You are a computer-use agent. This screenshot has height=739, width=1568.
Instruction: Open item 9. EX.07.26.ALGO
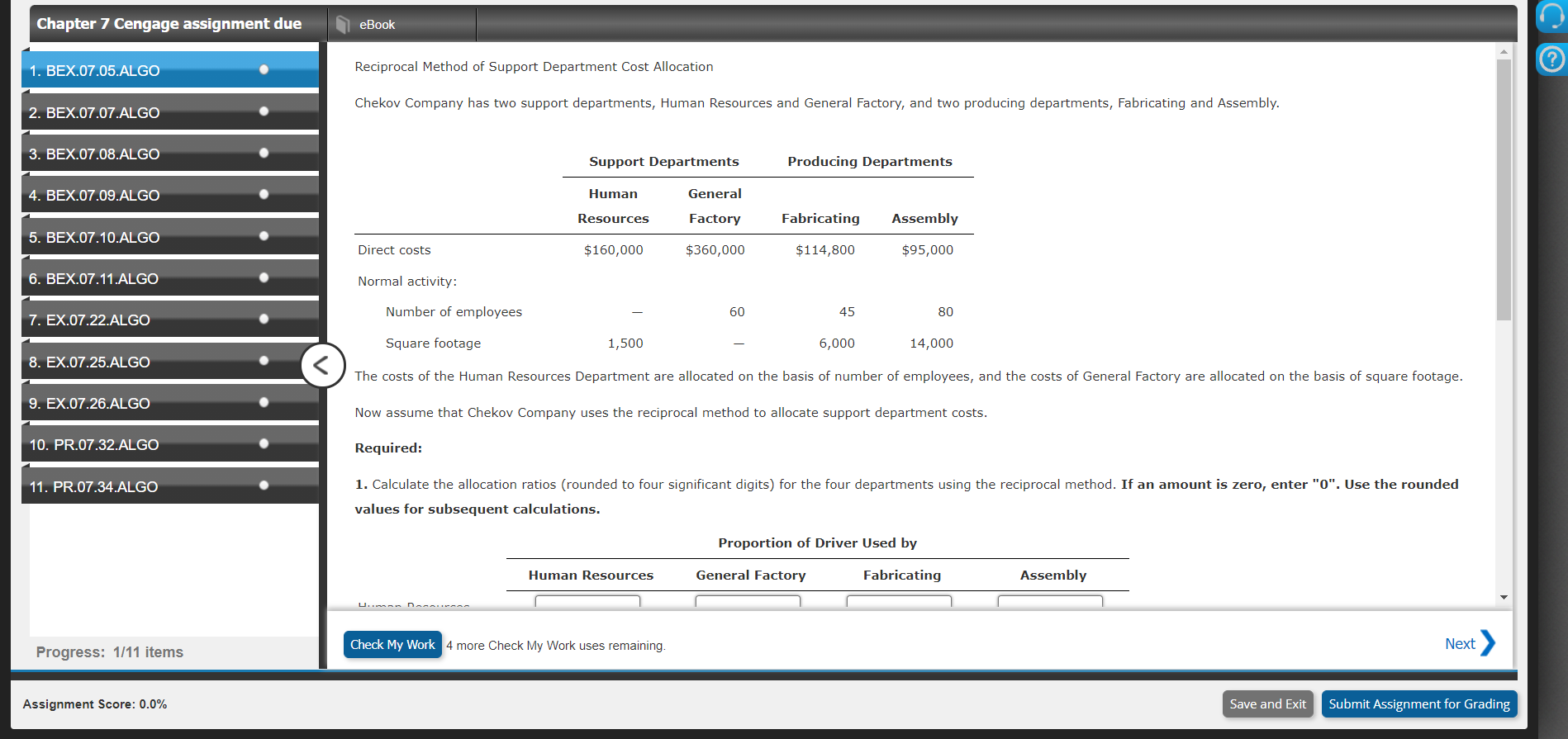(x=170, y=403)
